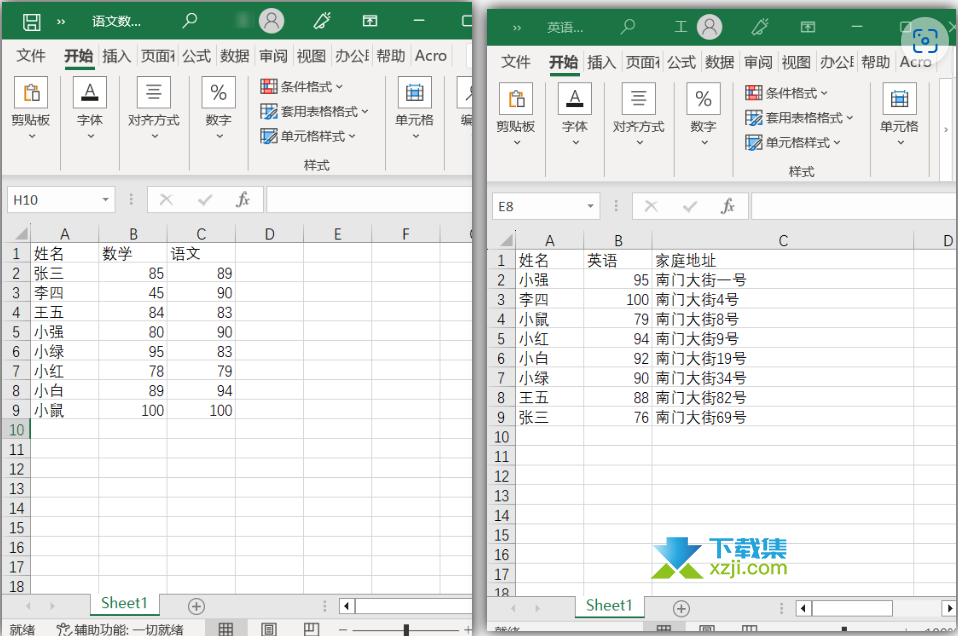Toggle the screenshot capture icon top right
The width and height of the screenshot is (958, 636).
pyautogui.click(x=925, y=40)
